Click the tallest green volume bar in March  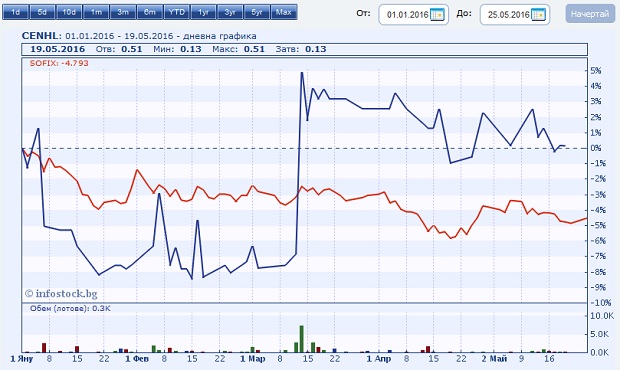point(301,339)
